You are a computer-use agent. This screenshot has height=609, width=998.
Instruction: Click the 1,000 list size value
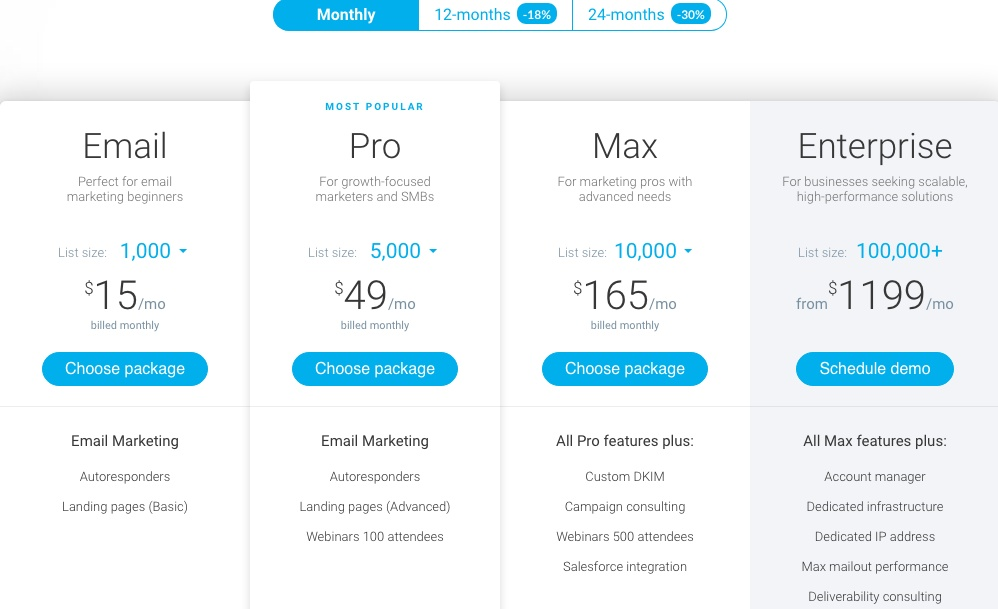tap(146, 251)
